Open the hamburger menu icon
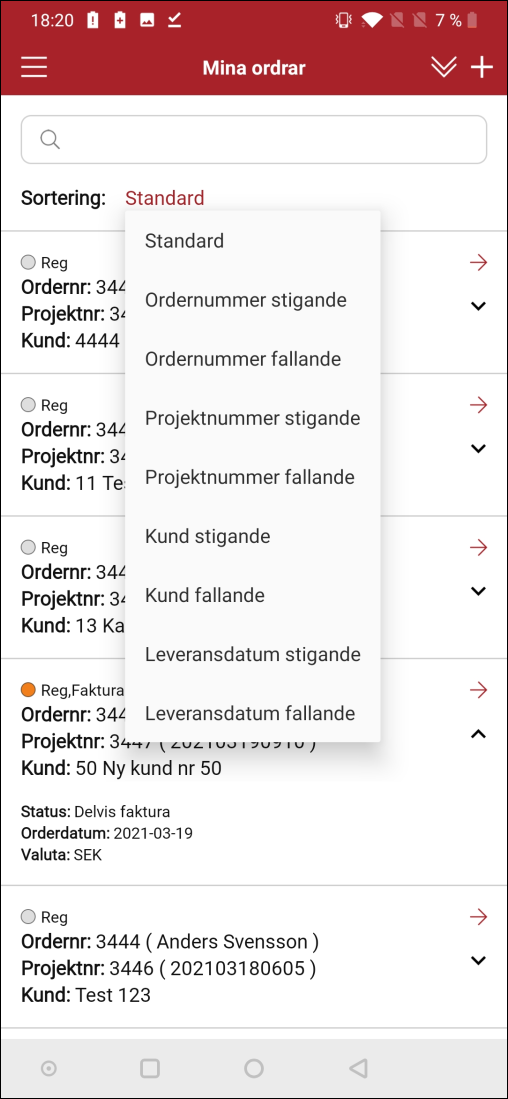The width and height of the screenshot is (508, 1099). coord(34,68)
